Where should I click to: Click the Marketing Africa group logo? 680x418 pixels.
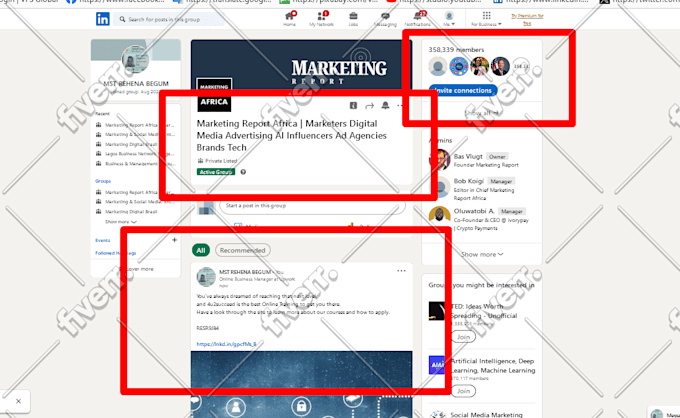(214, 95)
